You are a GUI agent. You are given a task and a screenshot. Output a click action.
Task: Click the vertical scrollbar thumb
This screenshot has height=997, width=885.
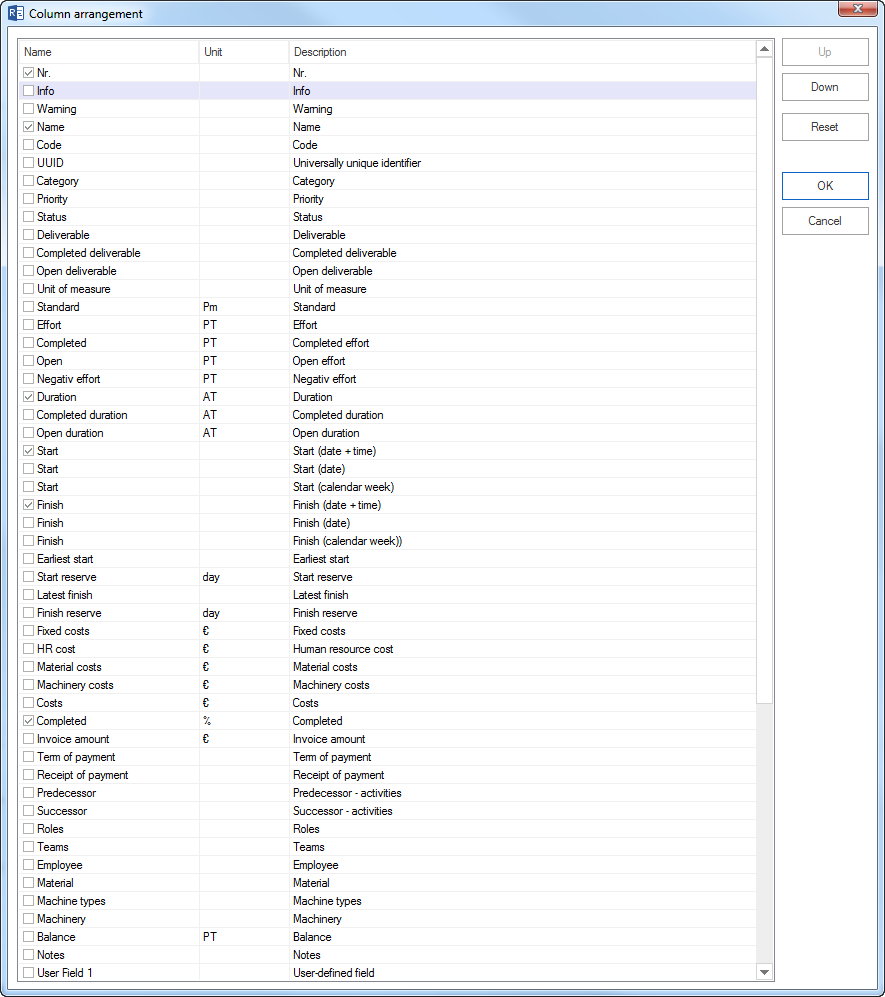coord(764,380)
